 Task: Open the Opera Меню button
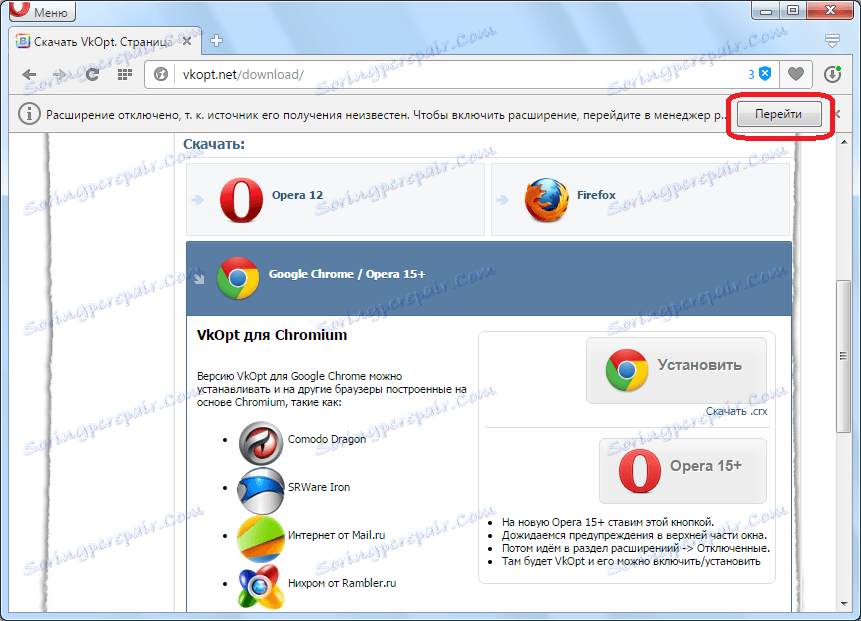42,11
